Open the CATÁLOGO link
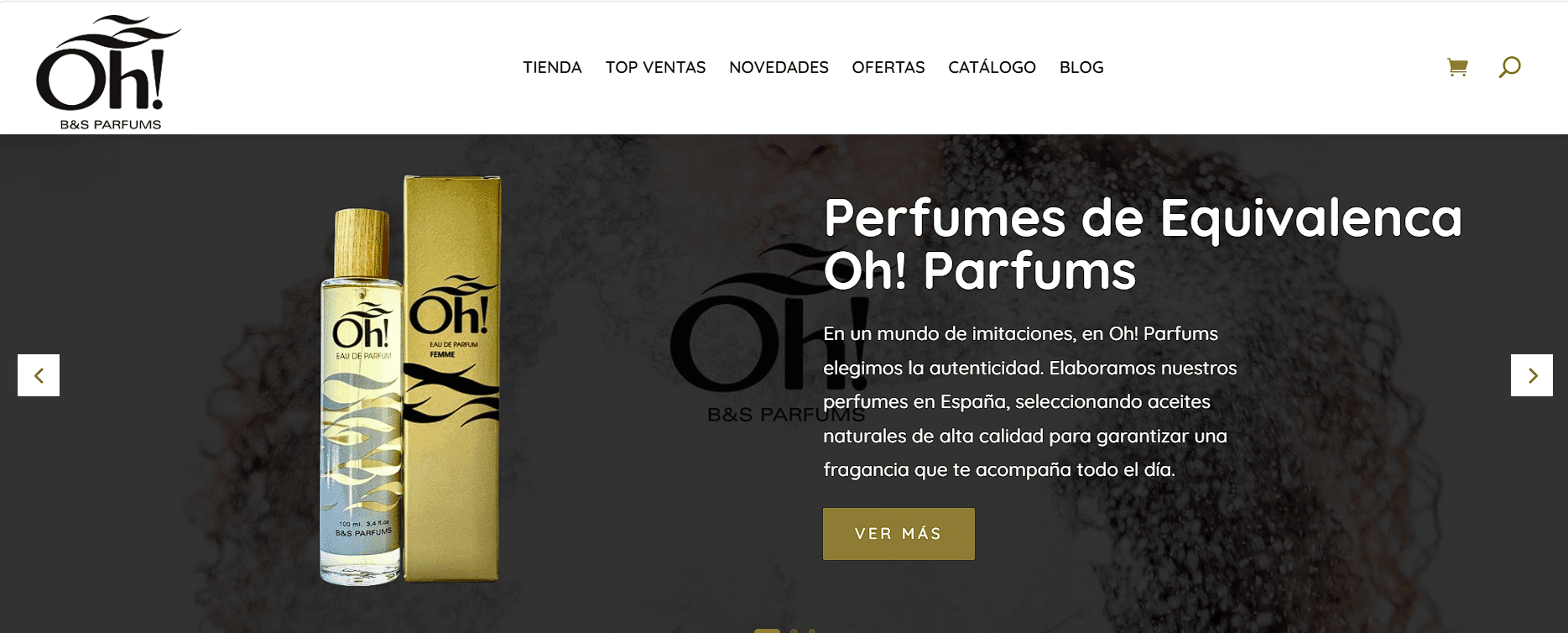The width and height of the screenshot is (1568, 633). click(992, 67)
